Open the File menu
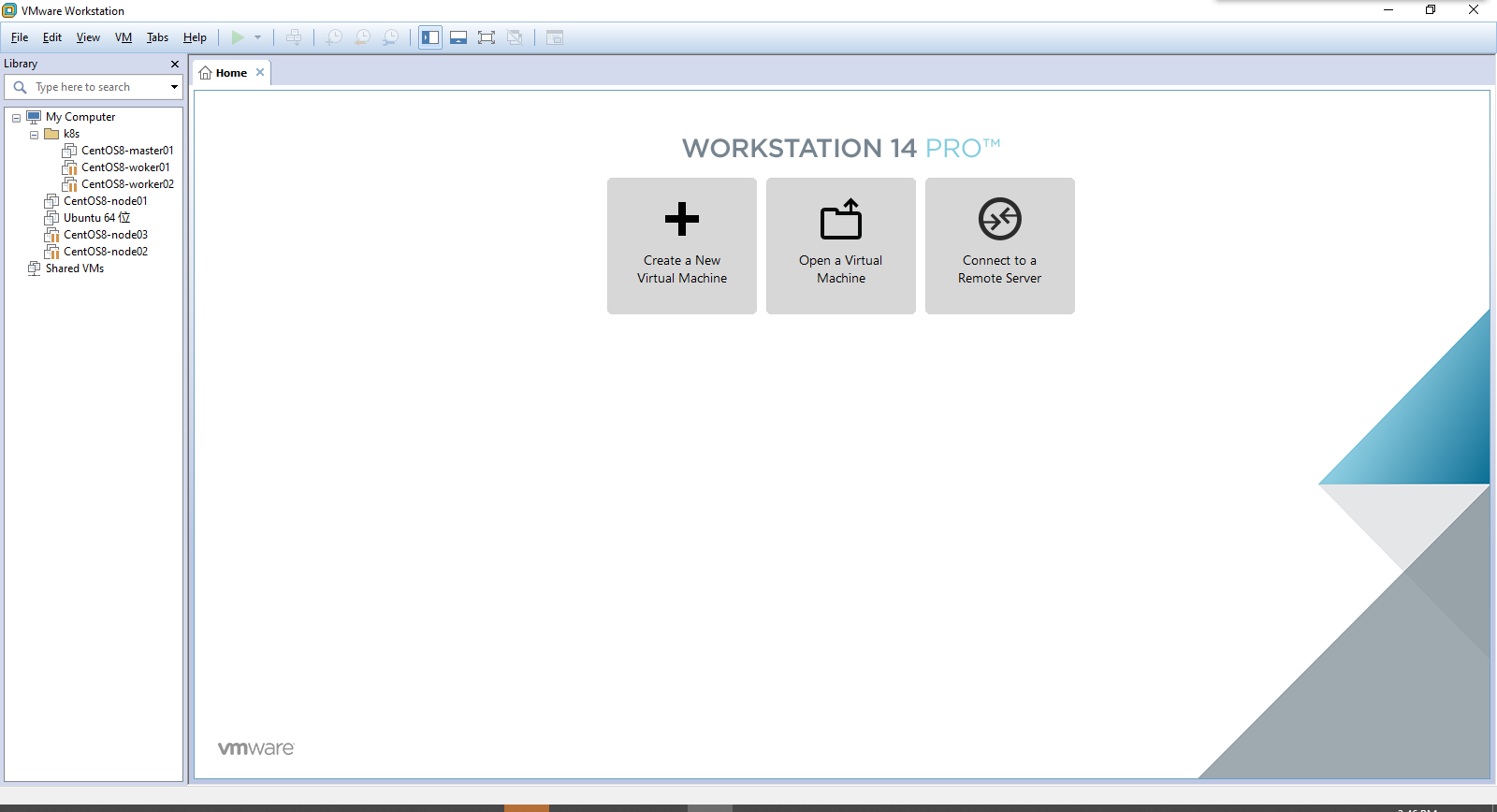Screen dimensions: 1497x812 (20, 37)
